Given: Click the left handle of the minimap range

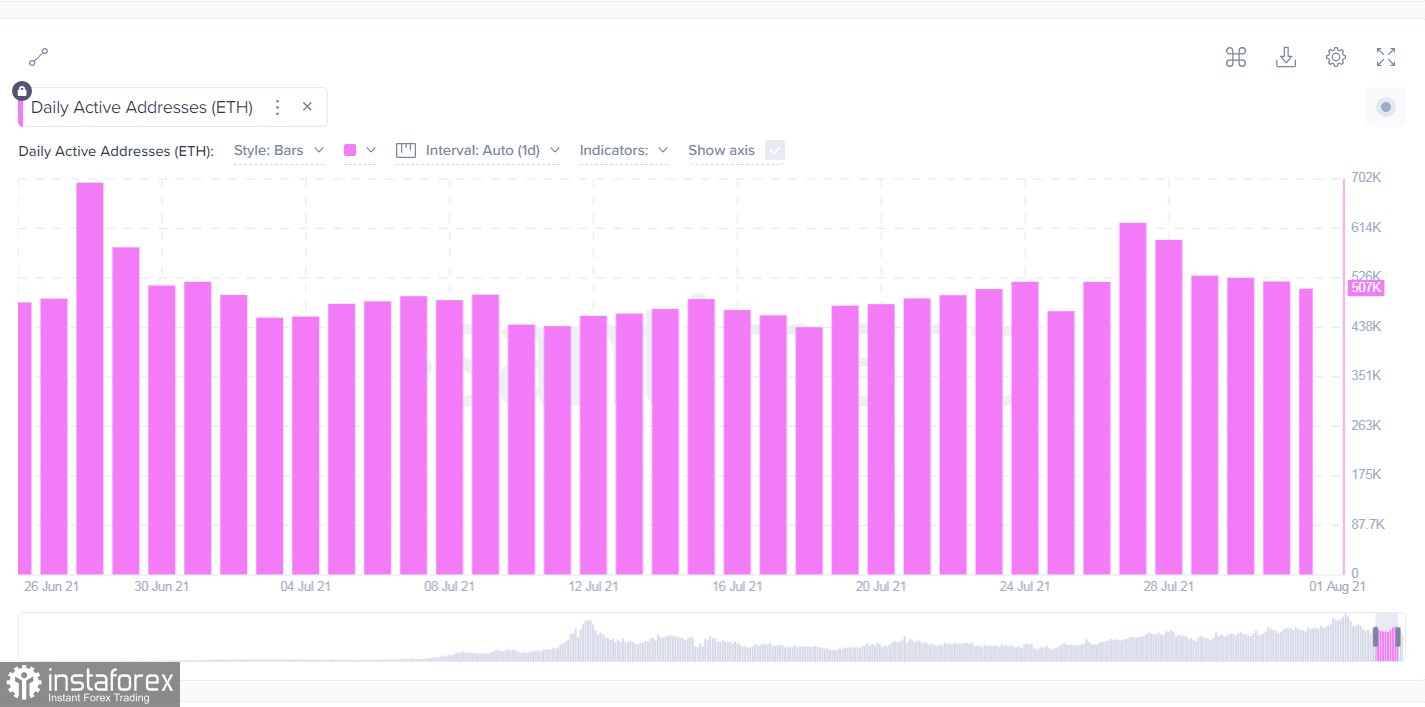Looking at the screenshot, I should (x=1376, y=637).
